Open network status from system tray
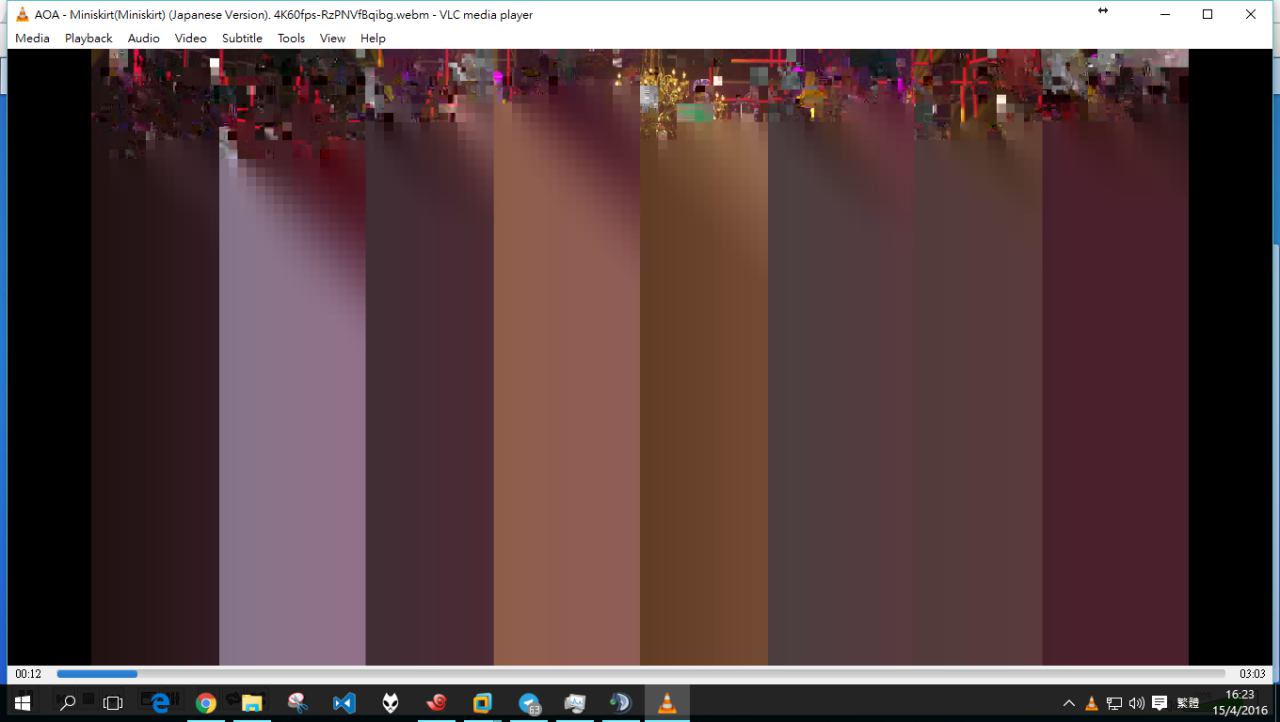 click(1114, 703)
